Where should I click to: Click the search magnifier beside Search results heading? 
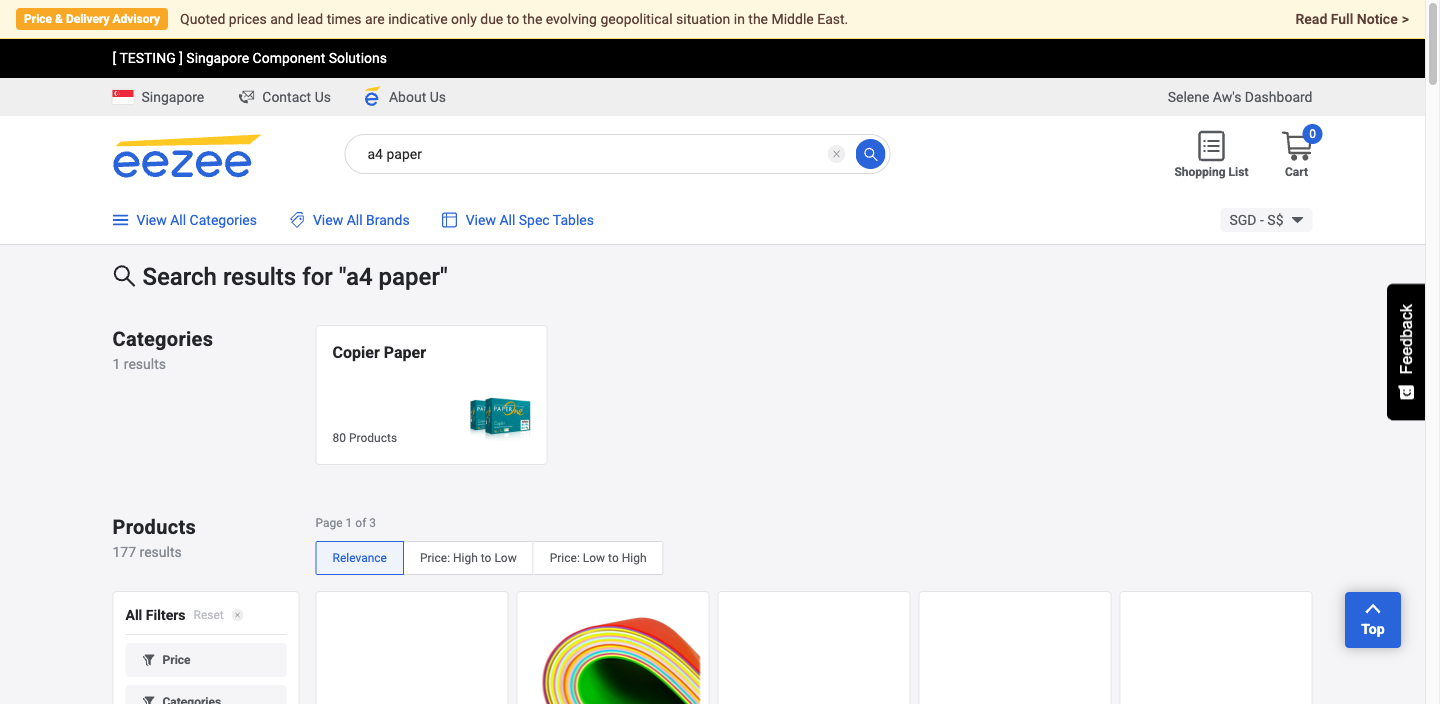[x=124, y=276]
